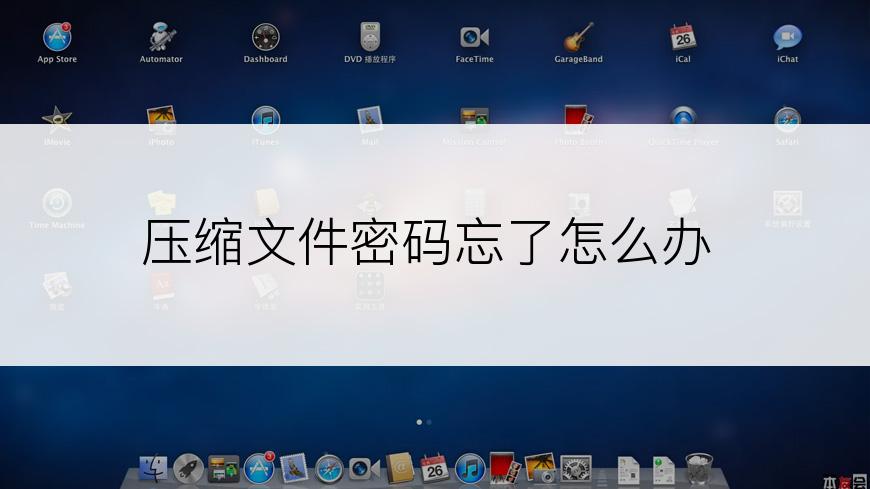Open the Documents stack in the Dock
Image resolution: width=870 pixels, height=489 pixels.
(629, 470)
